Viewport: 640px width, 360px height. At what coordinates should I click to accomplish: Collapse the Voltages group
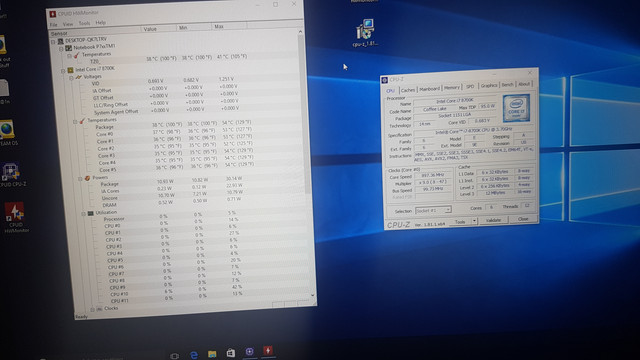(71, 78)
